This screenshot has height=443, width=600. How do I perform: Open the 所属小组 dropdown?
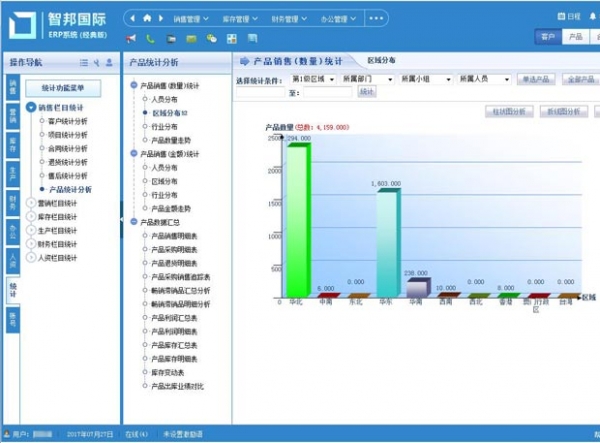click(x=426, y=79)
